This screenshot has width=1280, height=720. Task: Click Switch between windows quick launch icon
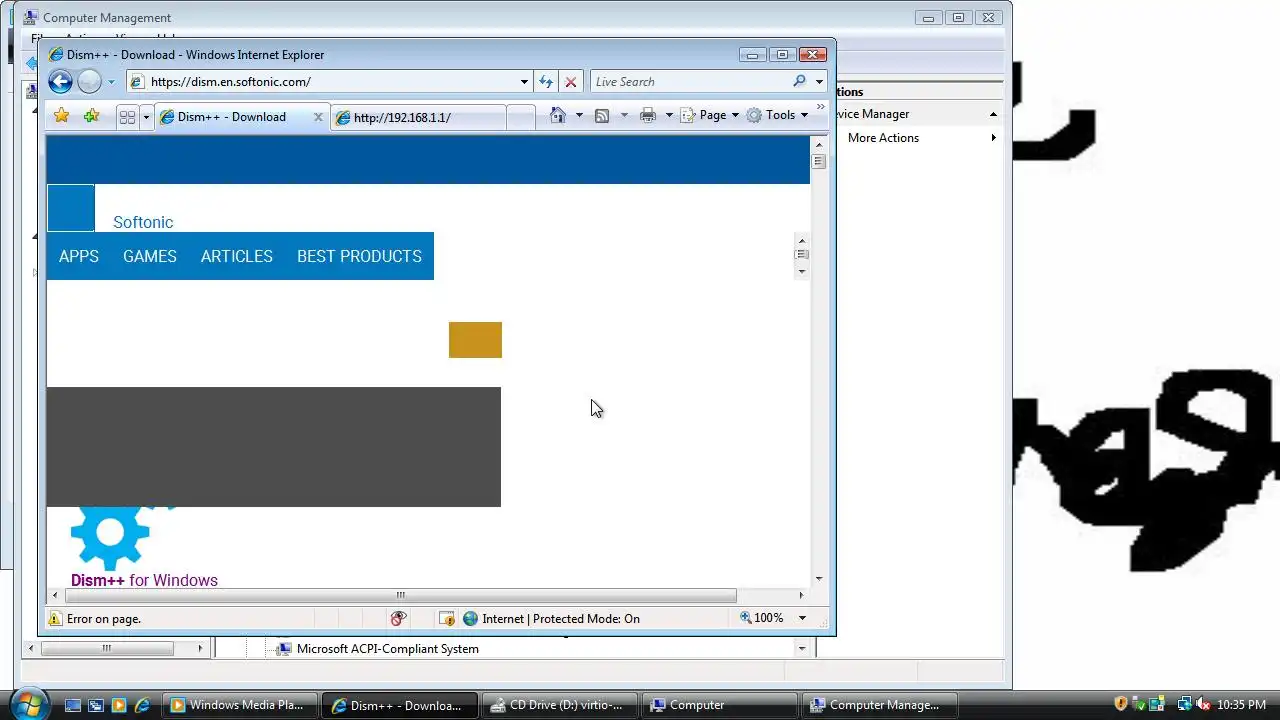[x=96, y=705]
